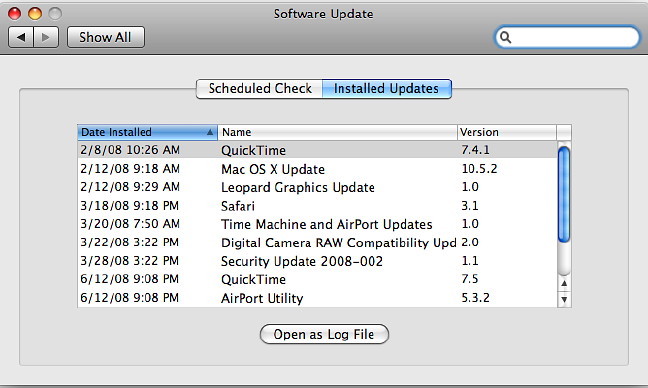This screenshot has width=648, height=388.
Task: Click the scrollbar up arrow
Action: pyautogui.click(x=564, y=283)
